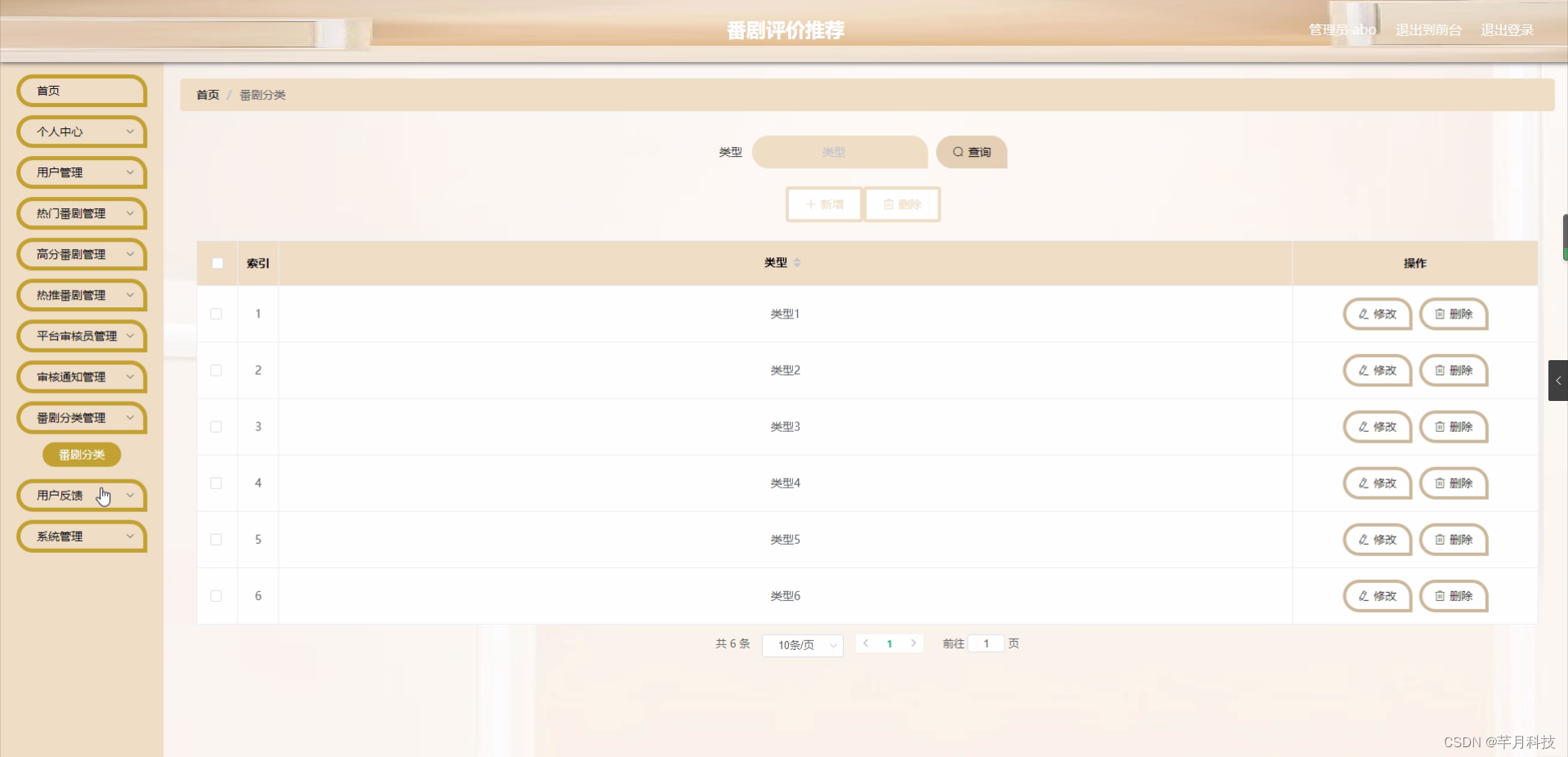This screenshot has width=1568, height=757.
Task: Open the 10条/页 page size dropdown
Action: 802,644
